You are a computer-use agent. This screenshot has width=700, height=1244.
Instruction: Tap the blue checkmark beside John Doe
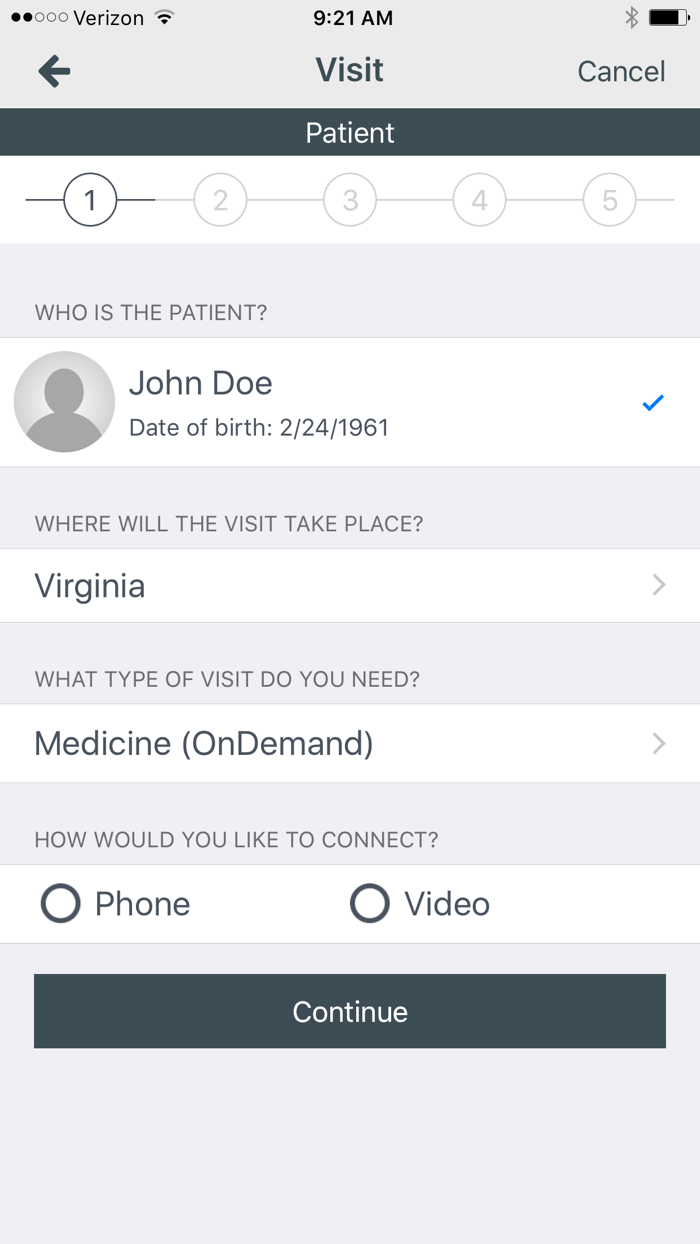[653, 403]
